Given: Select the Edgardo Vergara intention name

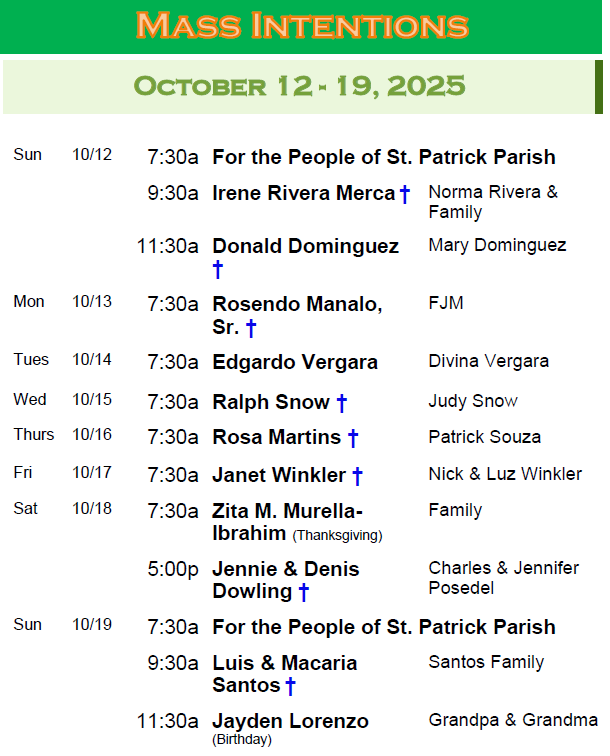Looking at the screenshot, I should click(295, 362).
